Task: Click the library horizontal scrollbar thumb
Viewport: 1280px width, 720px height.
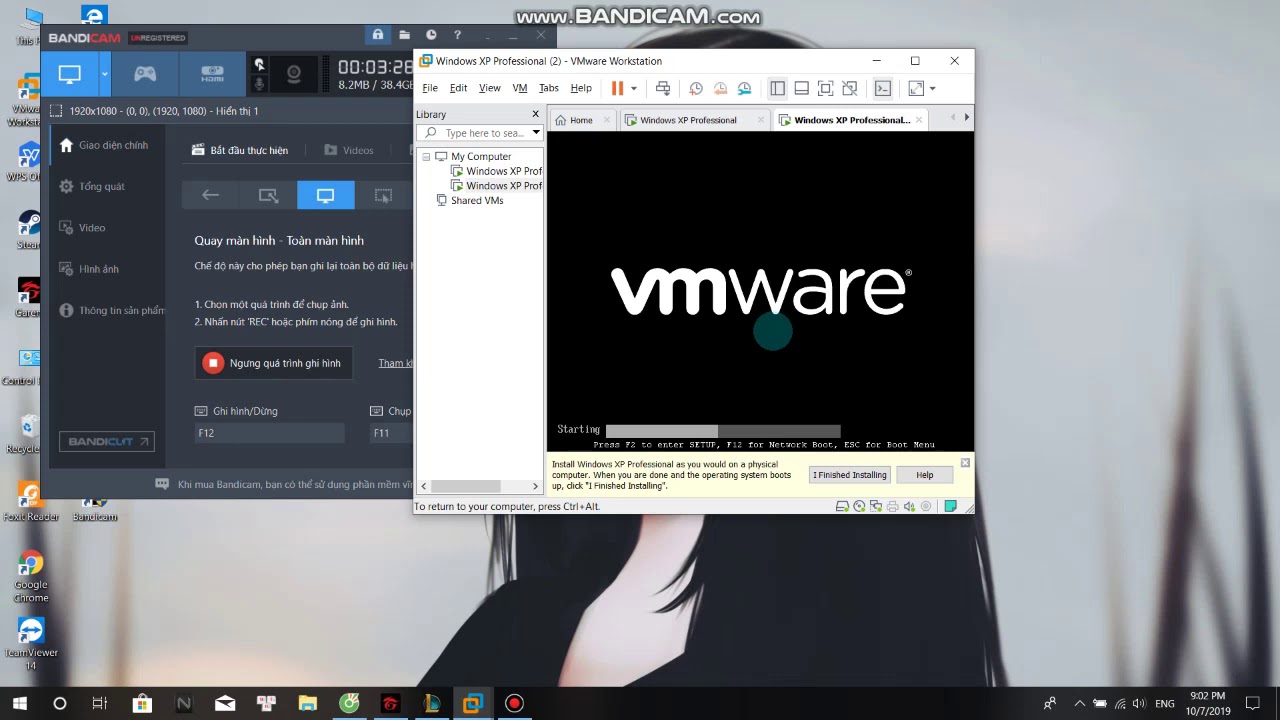Action: tap(465, 486)
